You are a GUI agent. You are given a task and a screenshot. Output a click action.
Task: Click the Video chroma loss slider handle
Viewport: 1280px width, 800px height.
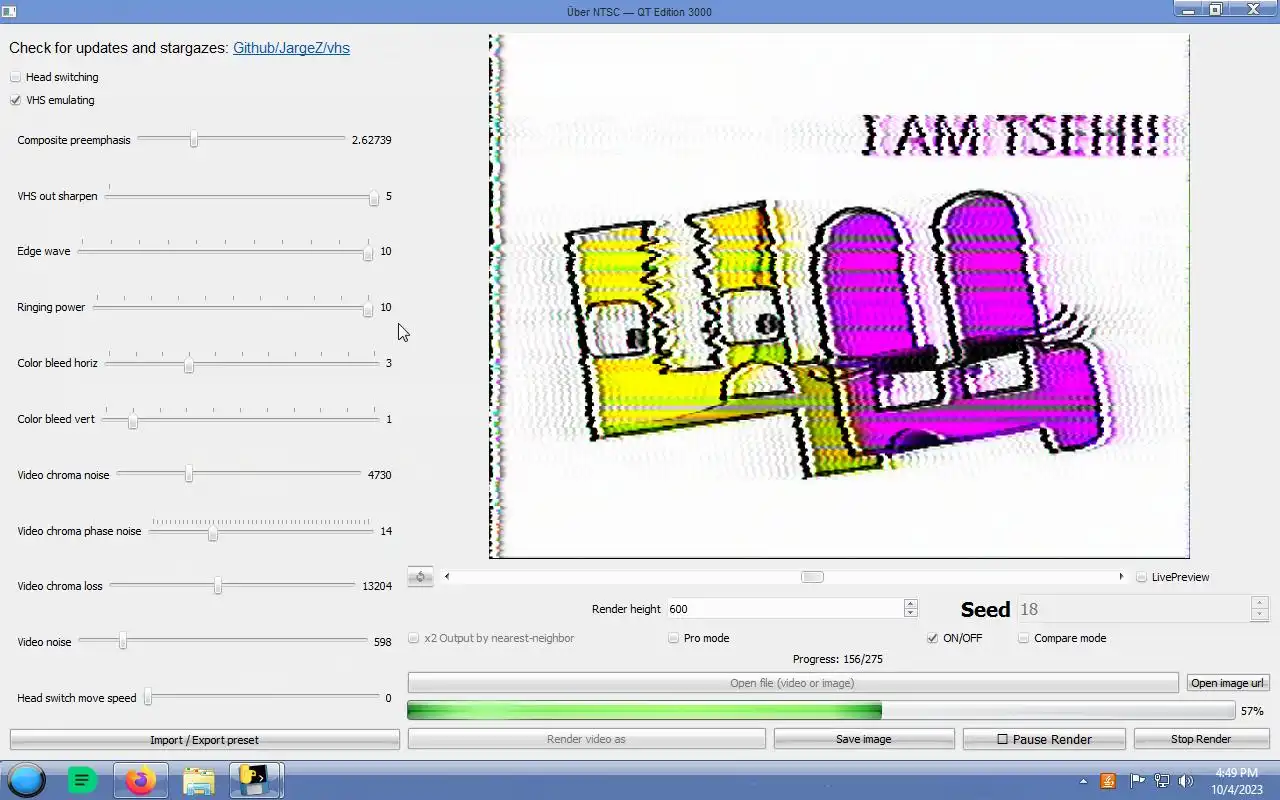(217, 586)
